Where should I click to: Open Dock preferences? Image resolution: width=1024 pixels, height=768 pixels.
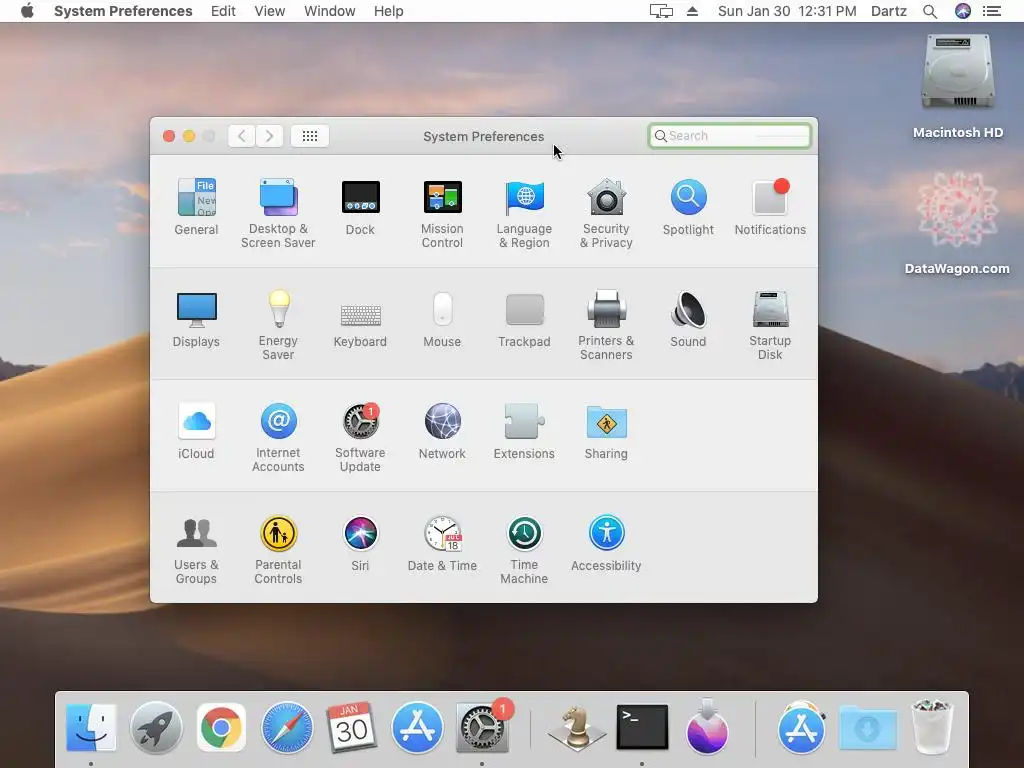point(360,206)
